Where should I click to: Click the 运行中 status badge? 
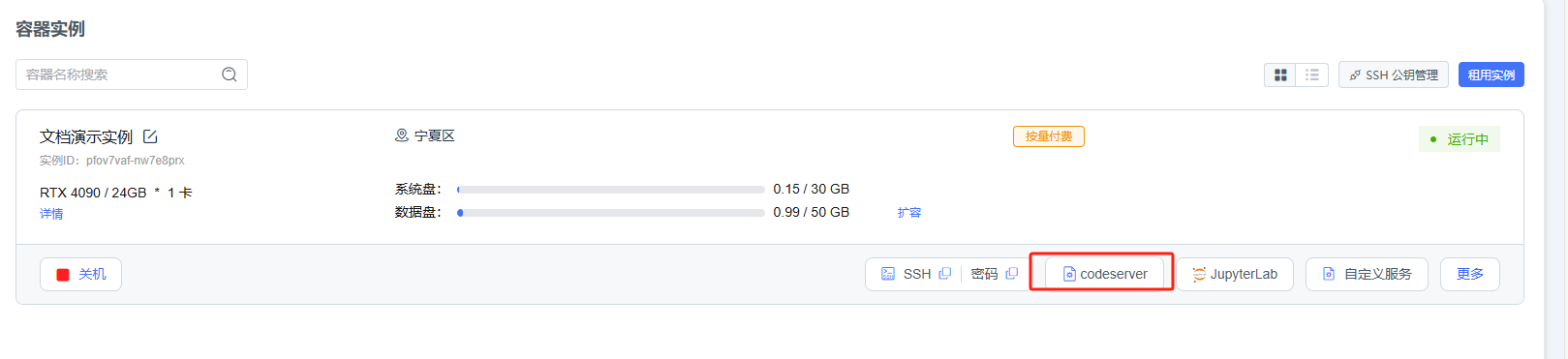coord(1460,139)
